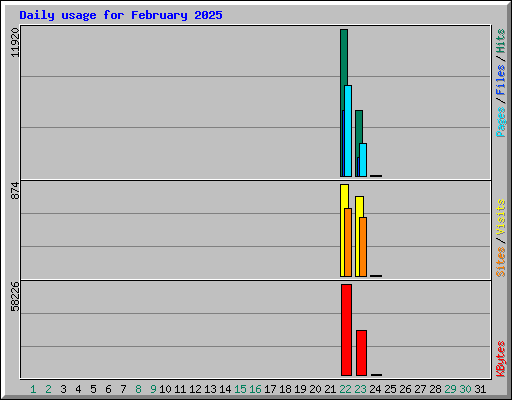Viewport: 512px width, 400px height.
Task: Click day 13 on the x-axis
Action: tap(210, 389)
